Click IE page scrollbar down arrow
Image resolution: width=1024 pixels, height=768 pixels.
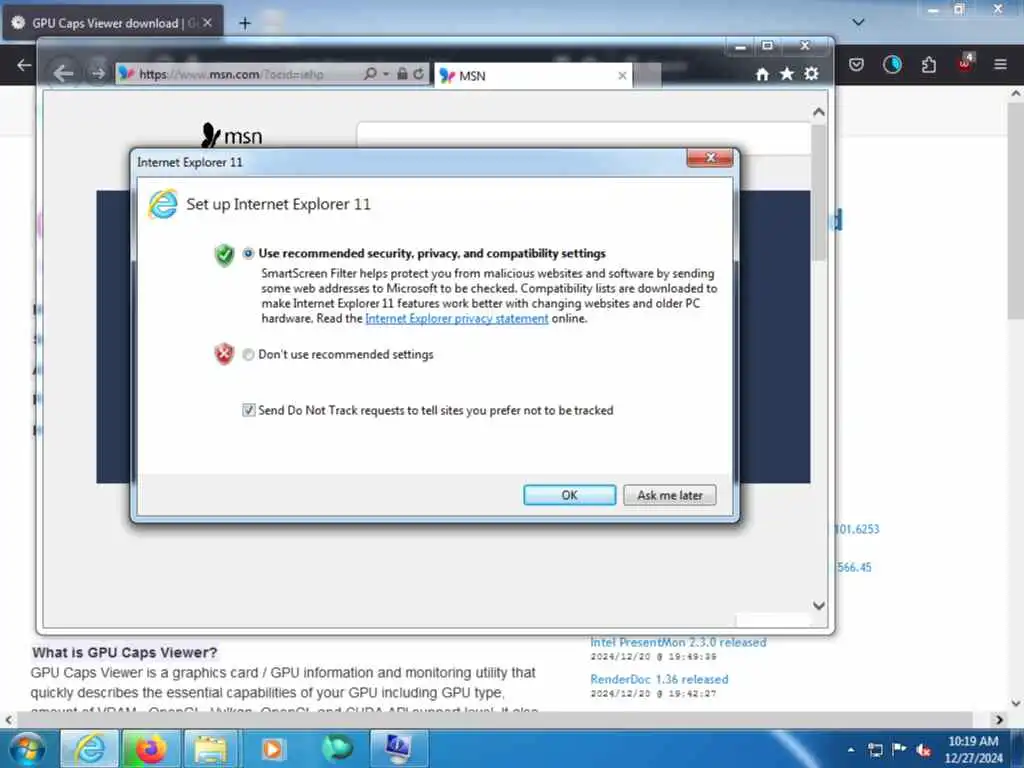point(818,605)
